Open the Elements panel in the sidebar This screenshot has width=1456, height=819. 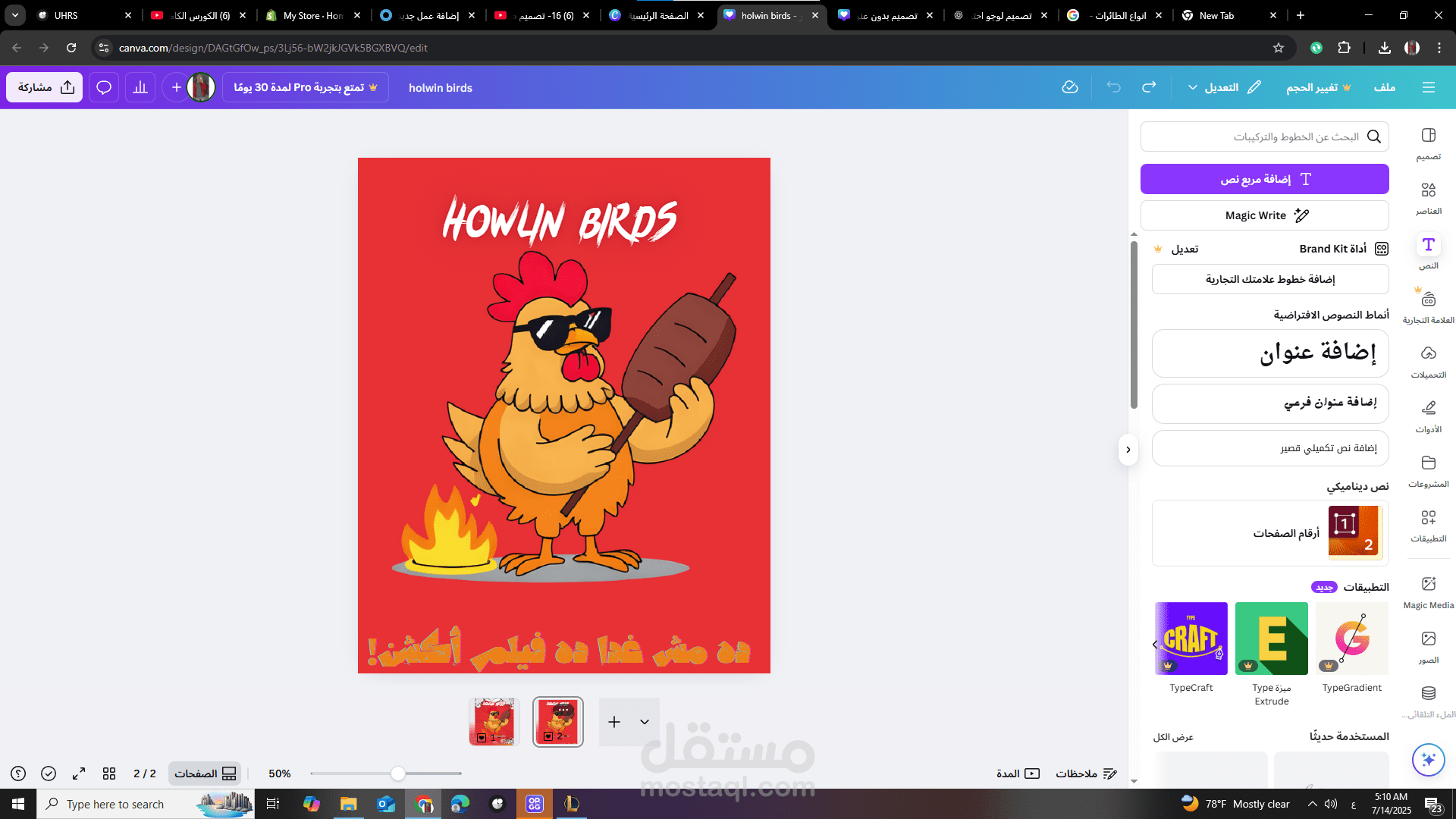[x=1429, y=199]
